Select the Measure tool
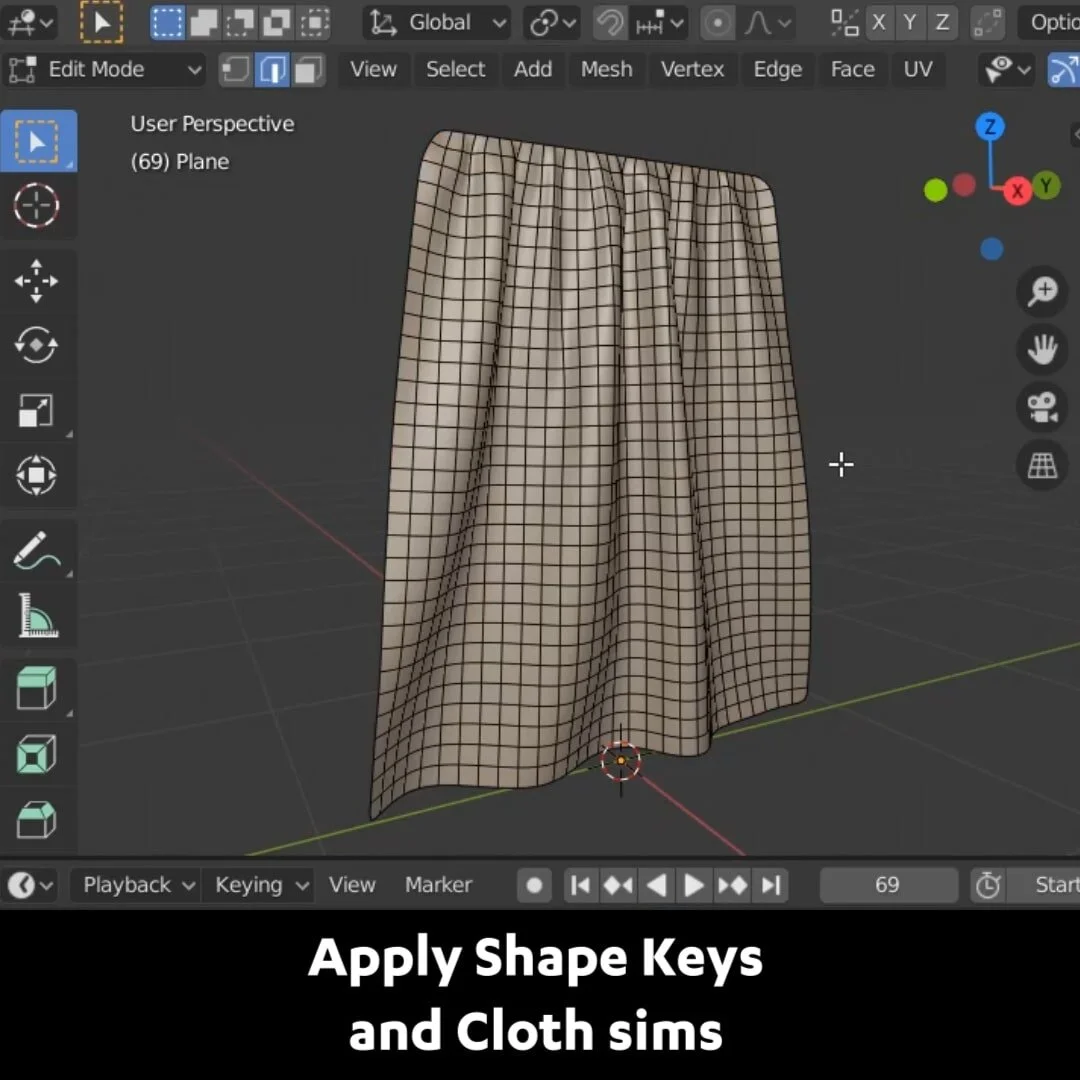The height and width of the screenshot is (1080, 1080). click(38, 615)
